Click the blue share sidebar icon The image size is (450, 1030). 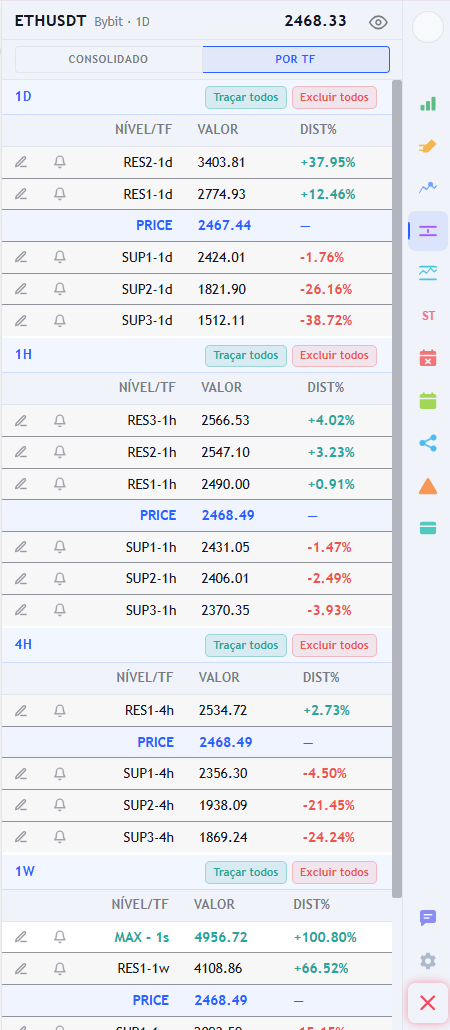click(x=428, y=443)
